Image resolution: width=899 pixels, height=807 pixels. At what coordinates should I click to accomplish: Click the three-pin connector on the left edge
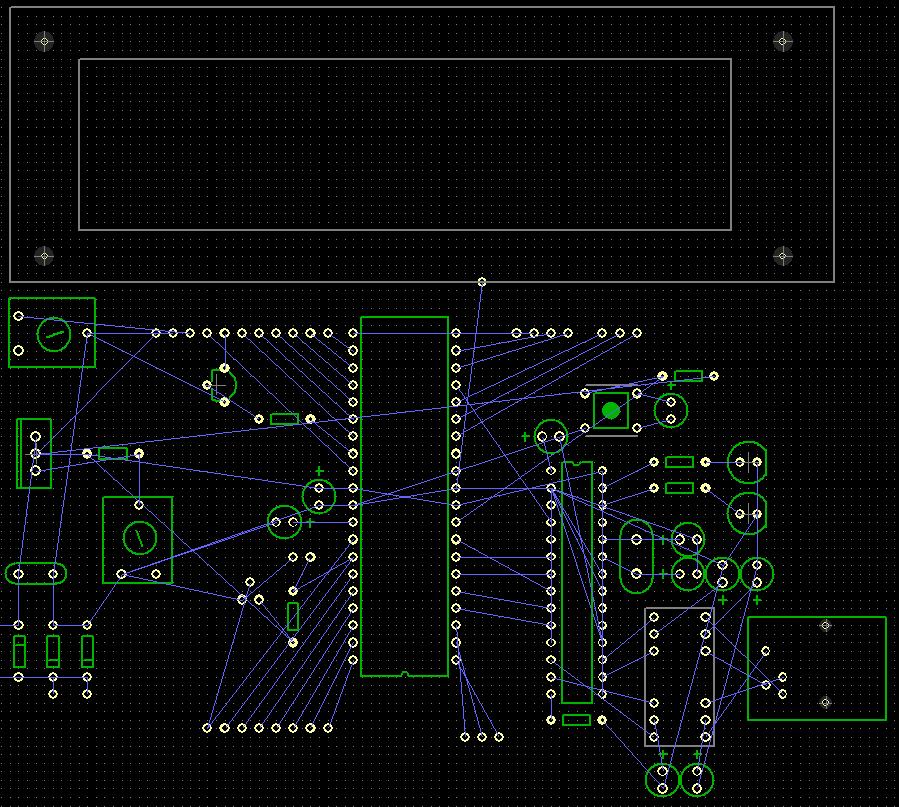tap(34, 454)
